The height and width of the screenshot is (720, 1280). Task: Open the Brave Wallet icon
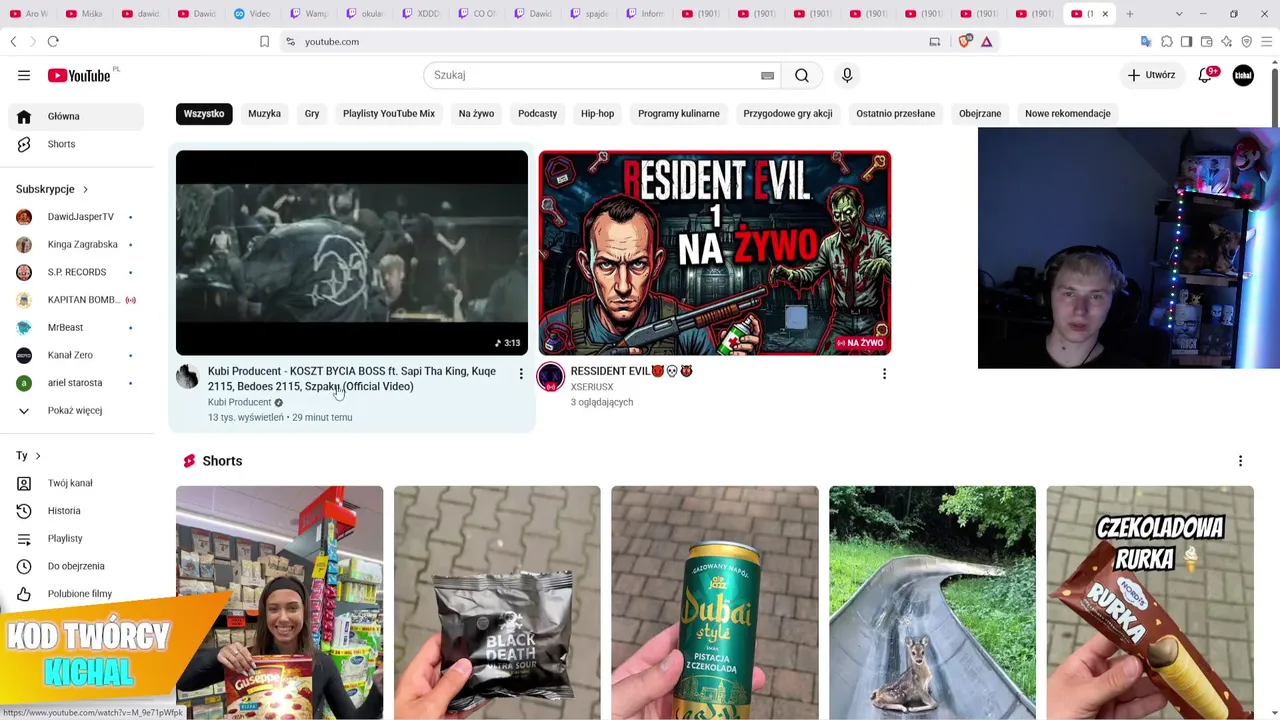coord(1206,41)
